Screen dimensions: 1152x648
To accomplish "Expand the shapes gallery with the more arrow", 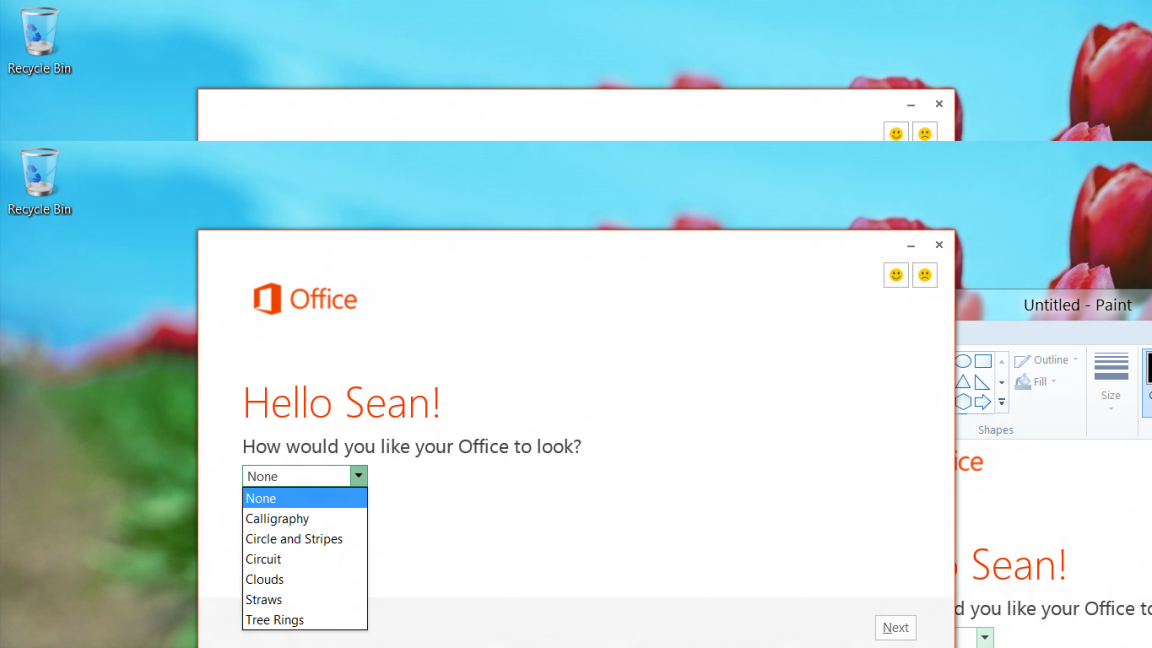I will click(x=1001, y=402).
